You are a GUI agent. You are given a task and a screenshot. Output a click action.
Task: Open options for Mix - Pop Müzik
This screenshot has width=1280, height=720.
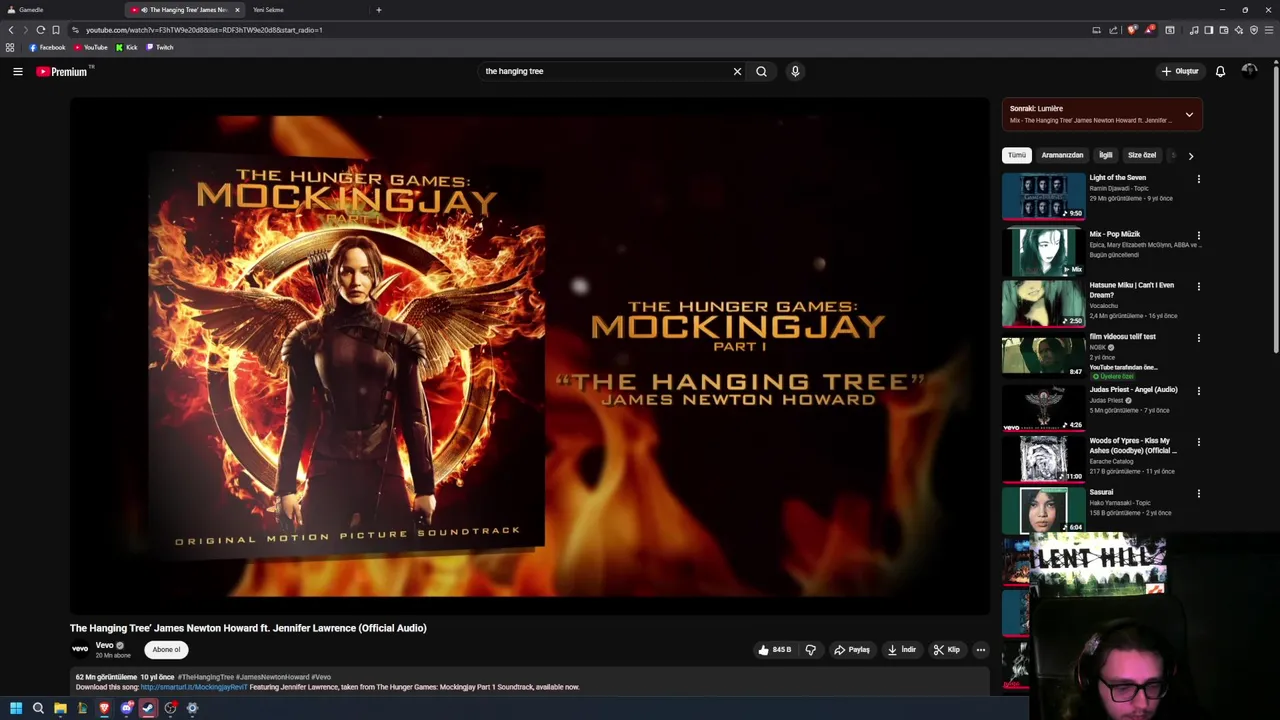[x=1198, y=236]
